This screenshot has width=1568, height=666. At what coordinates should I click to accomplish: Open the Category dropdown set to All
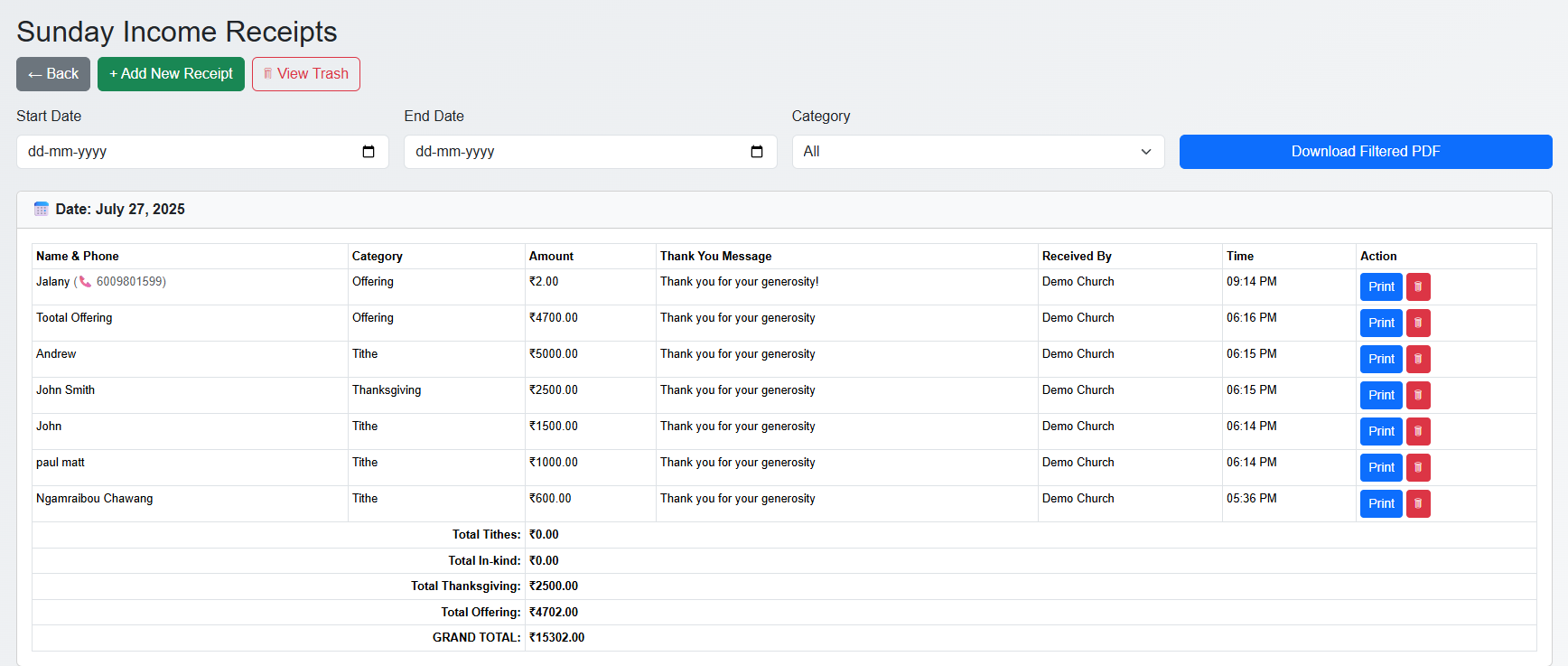click(978, 152)
